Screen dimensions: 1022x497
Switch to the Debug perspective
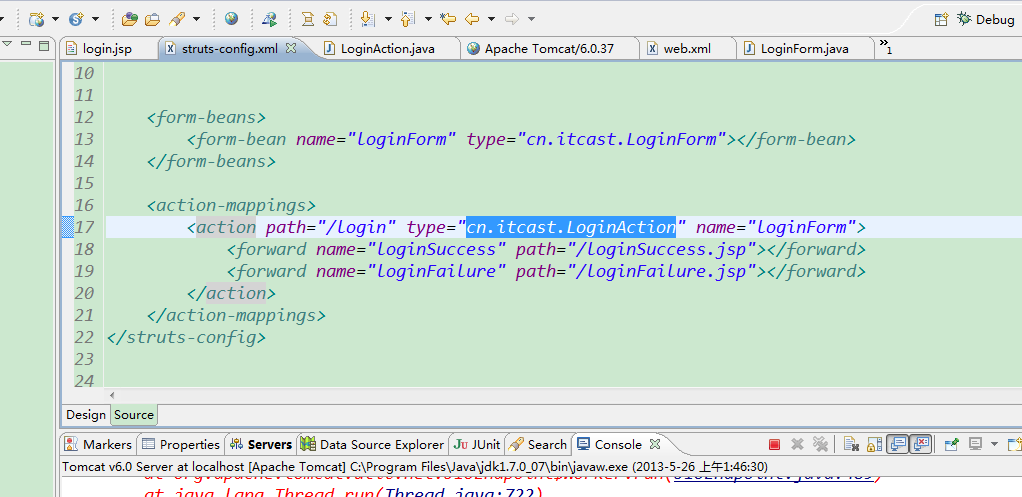pyautogui.click(x=985, y=19)
